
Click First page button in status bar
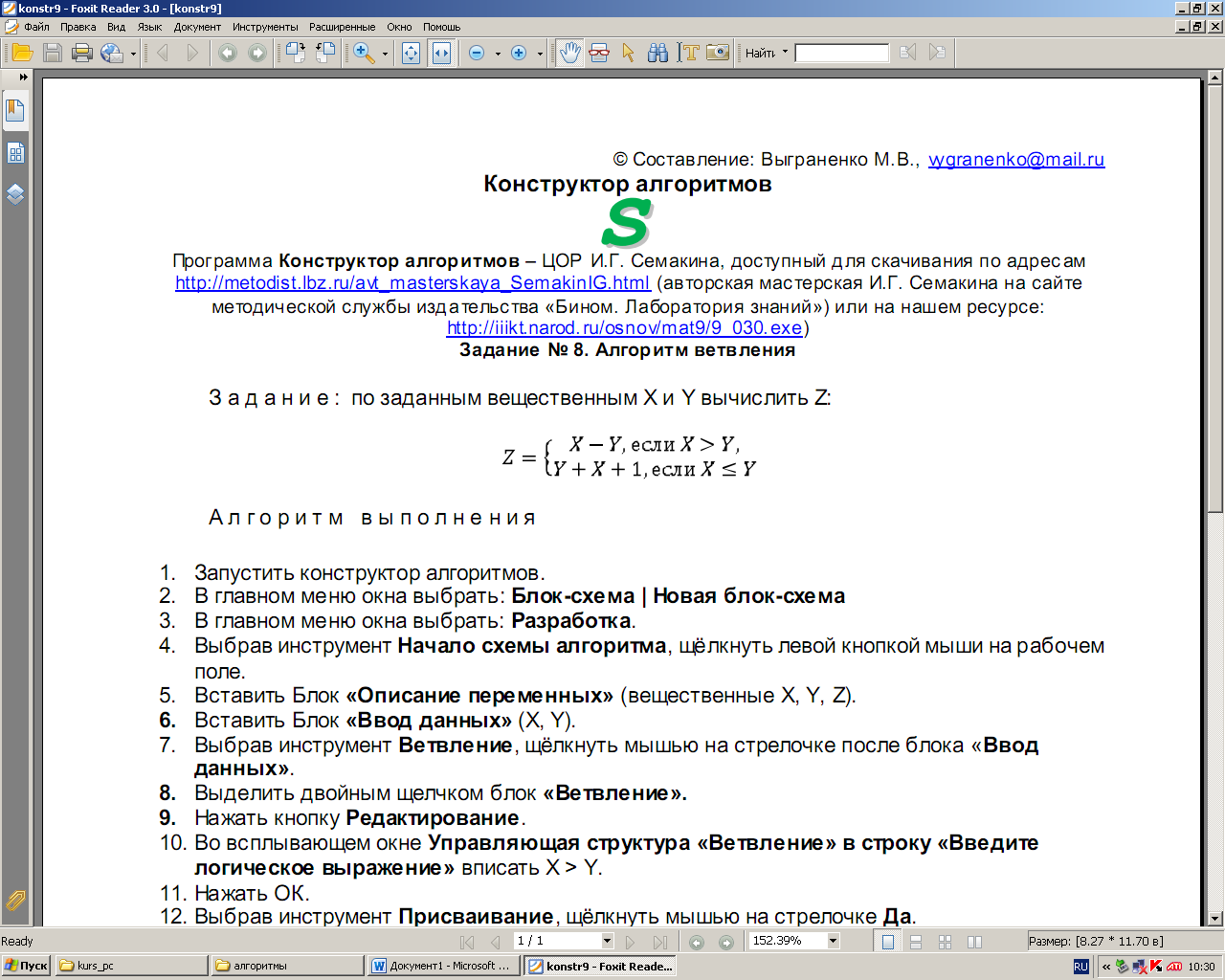[x=467, y=942]
